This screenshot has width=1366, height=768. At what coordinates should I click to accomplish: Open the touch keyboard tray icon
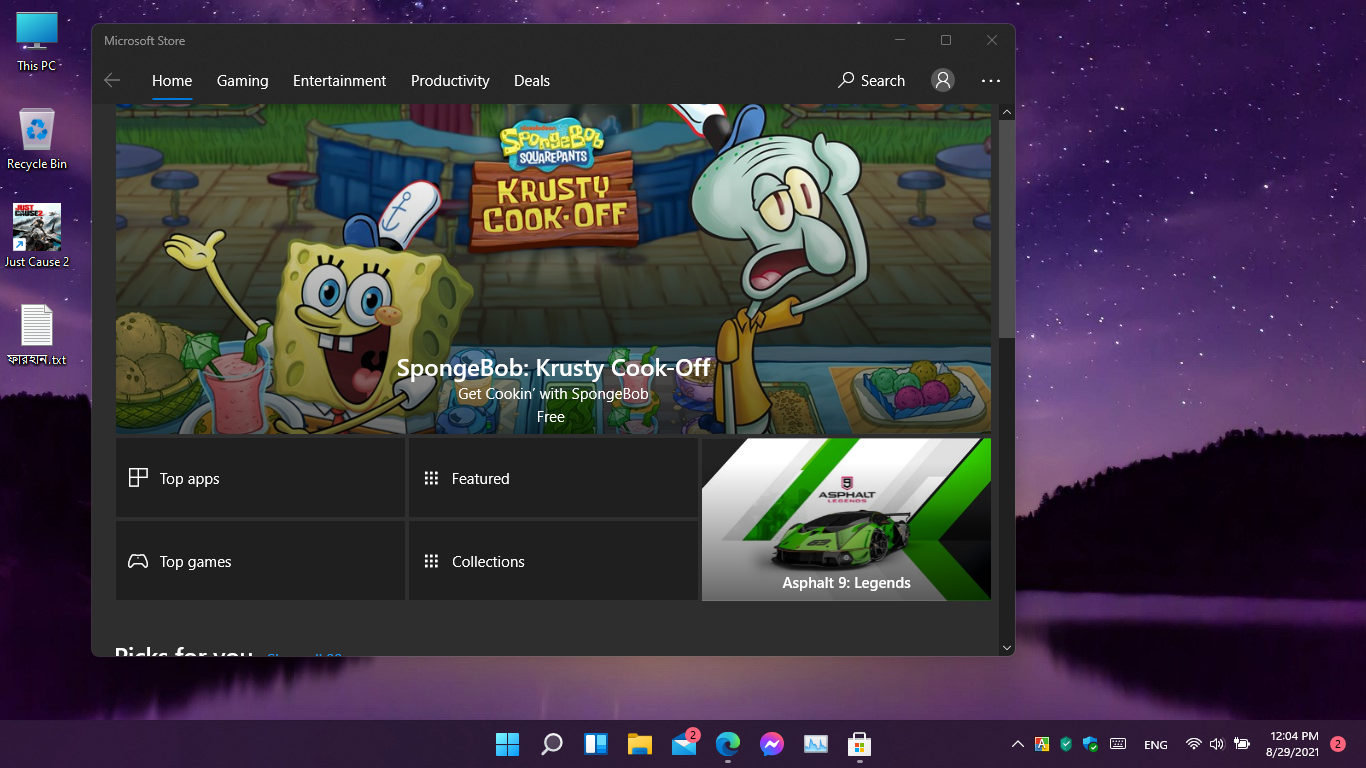1118,744
